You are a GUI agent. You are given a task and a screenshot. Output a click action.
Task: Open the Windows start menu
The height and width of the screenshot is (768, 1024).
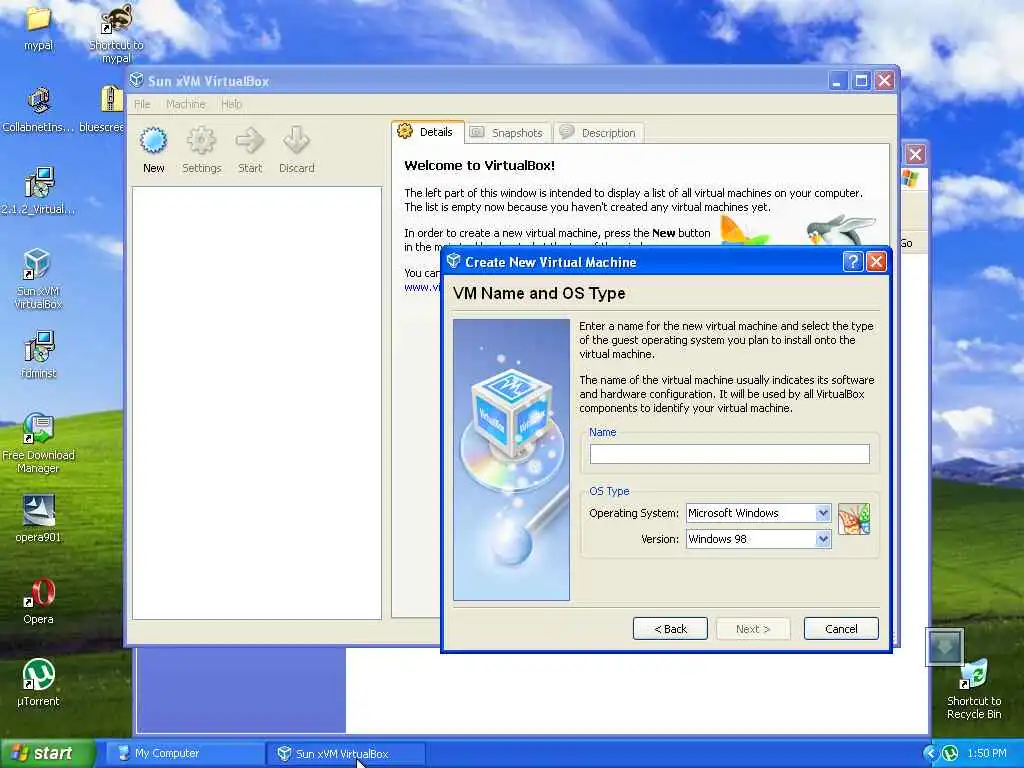47,754
